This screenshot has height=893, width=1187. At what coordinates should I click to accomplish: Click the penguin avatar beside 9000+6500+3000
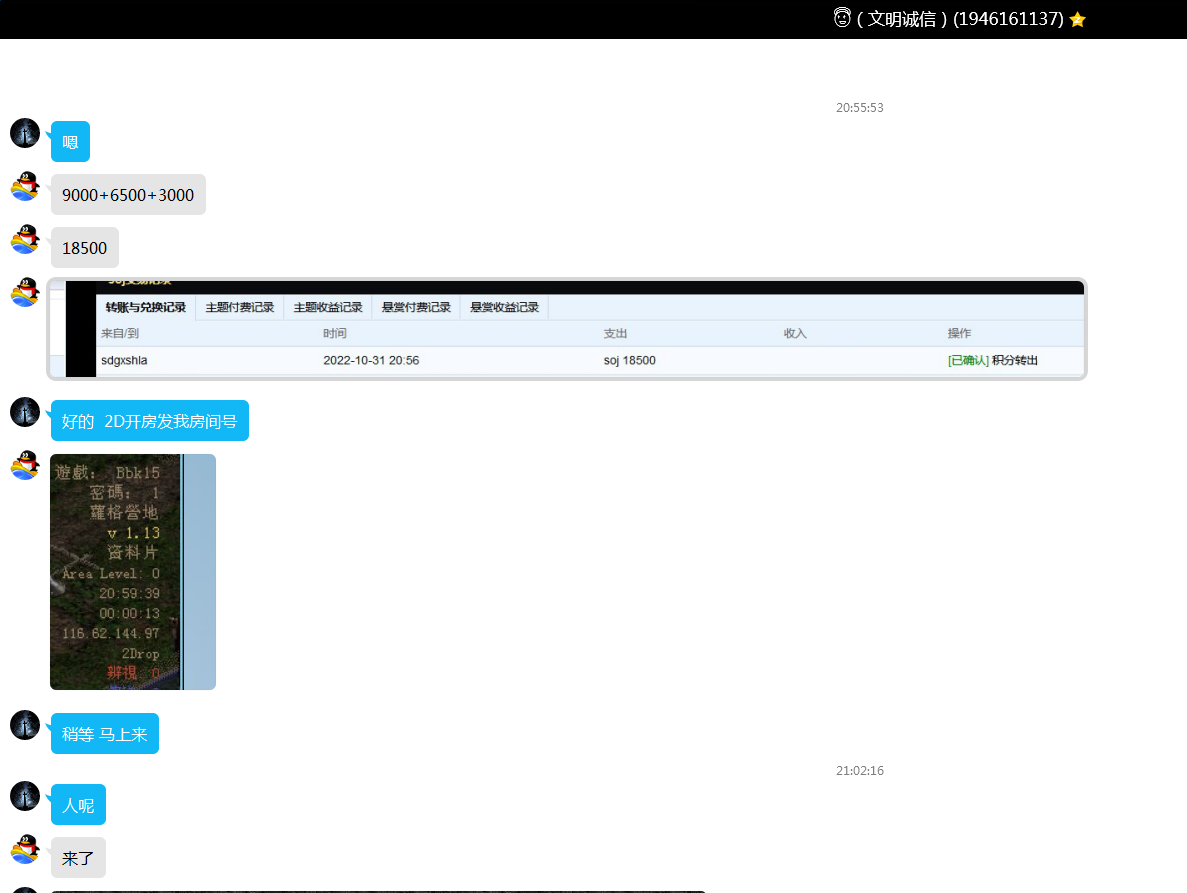tap(25, 186)
